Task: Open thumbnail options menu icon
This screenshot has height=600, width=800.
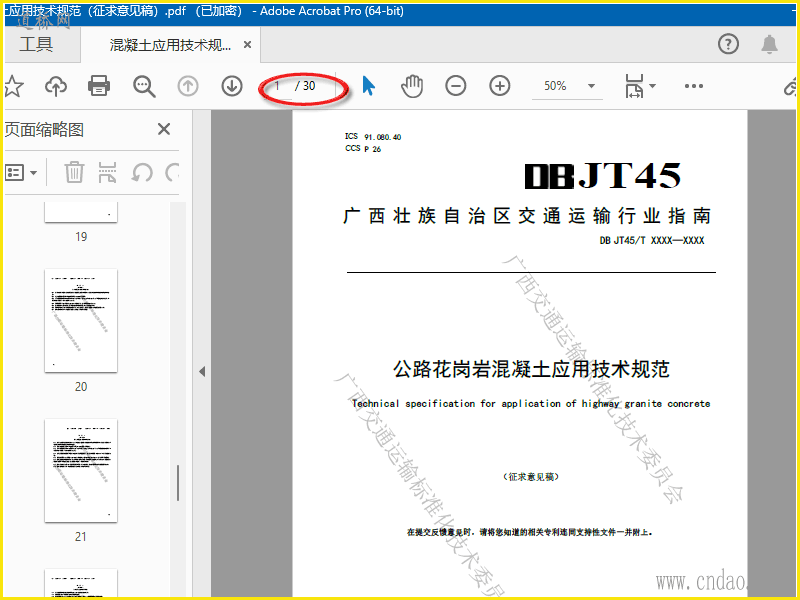Action: click(21, 172)
